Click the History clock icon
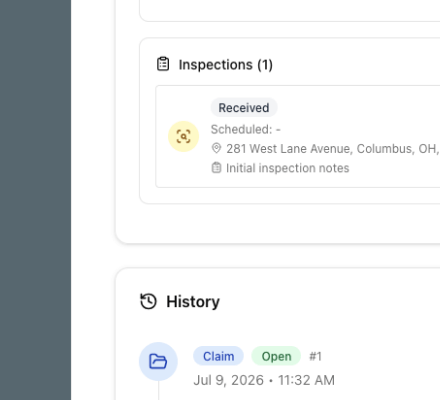This screenshot has width=440, height=400. tap(148, 301)
